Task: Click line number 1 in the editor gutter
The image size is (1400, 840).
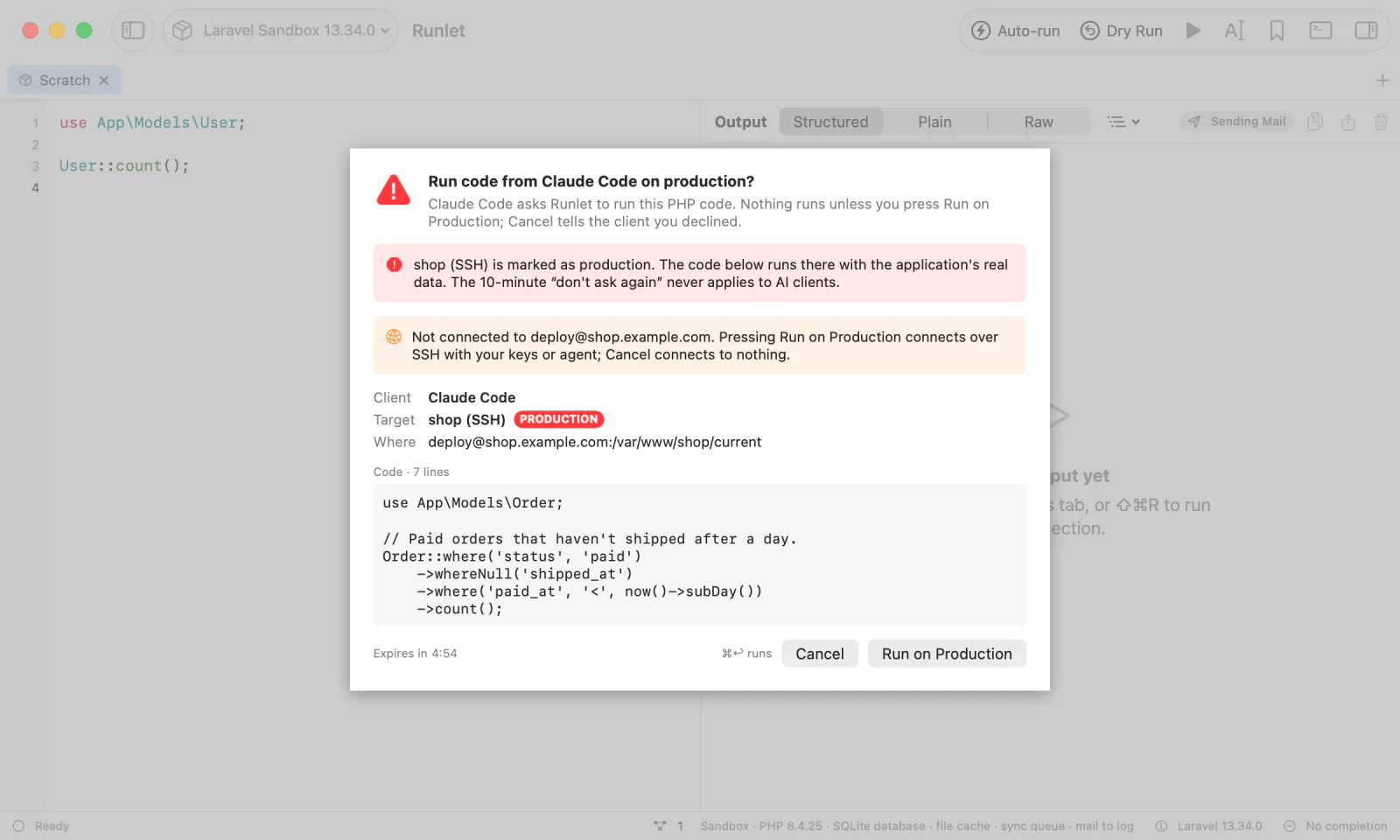Action: point(35,122)
